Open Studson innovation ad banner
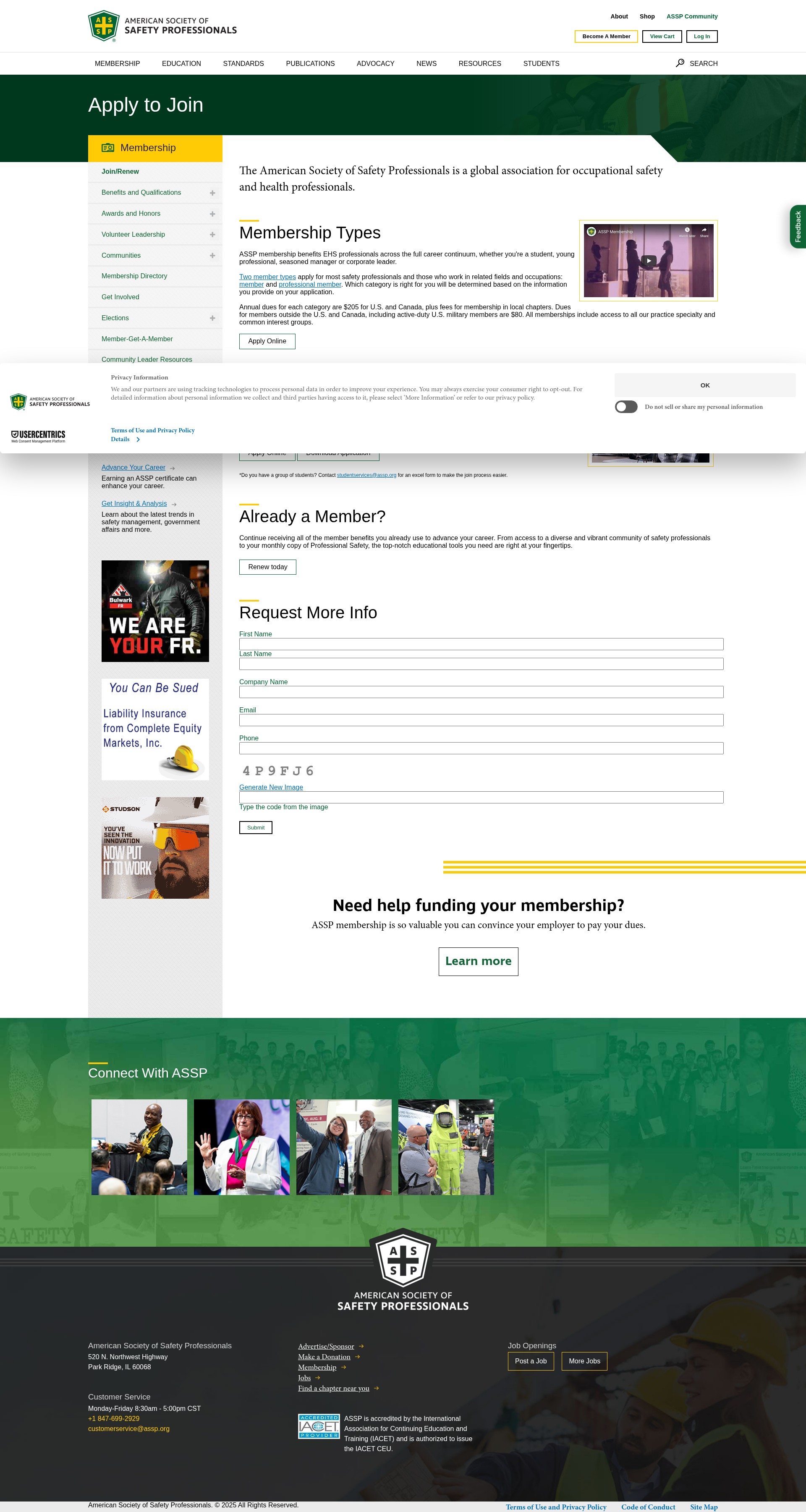806x1512 pixels. 155,848
